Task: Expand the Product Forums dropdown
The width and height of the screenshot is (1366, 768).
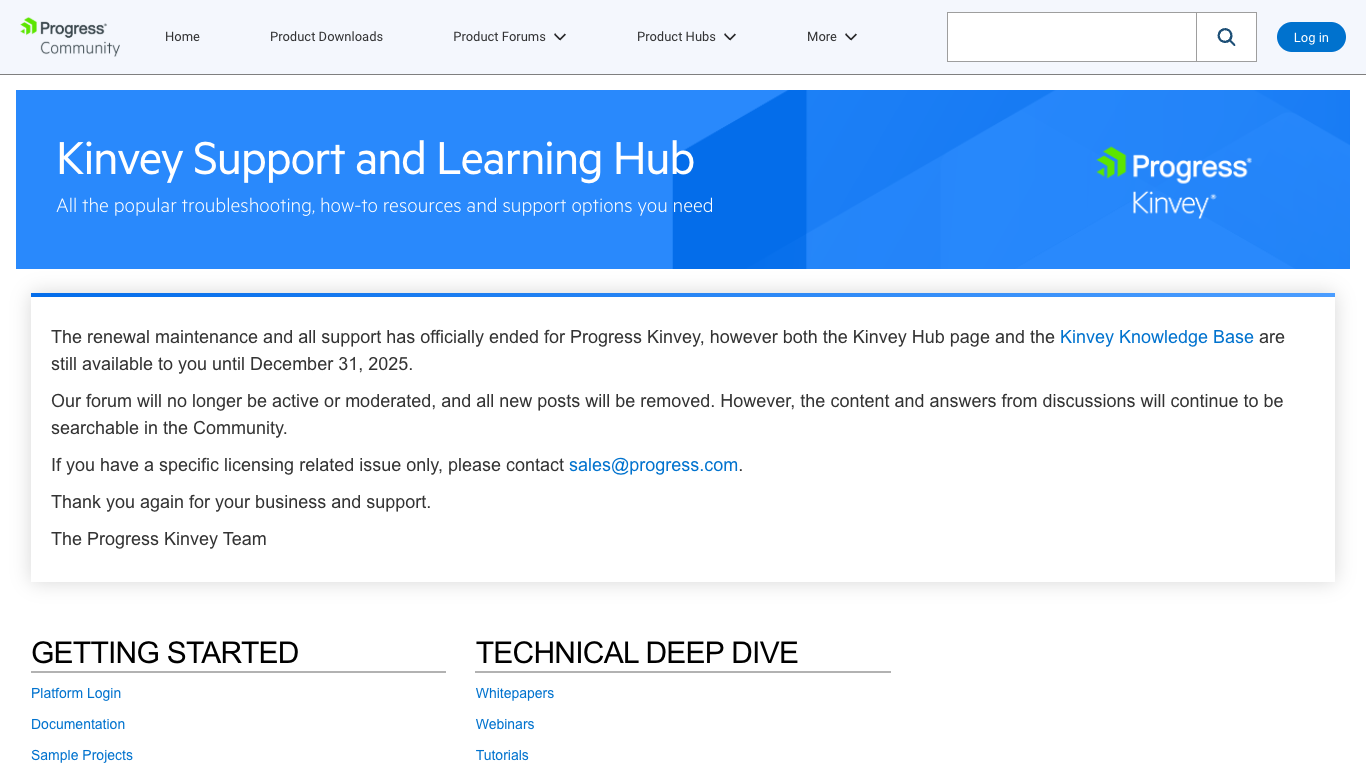Action: point(510,37)
